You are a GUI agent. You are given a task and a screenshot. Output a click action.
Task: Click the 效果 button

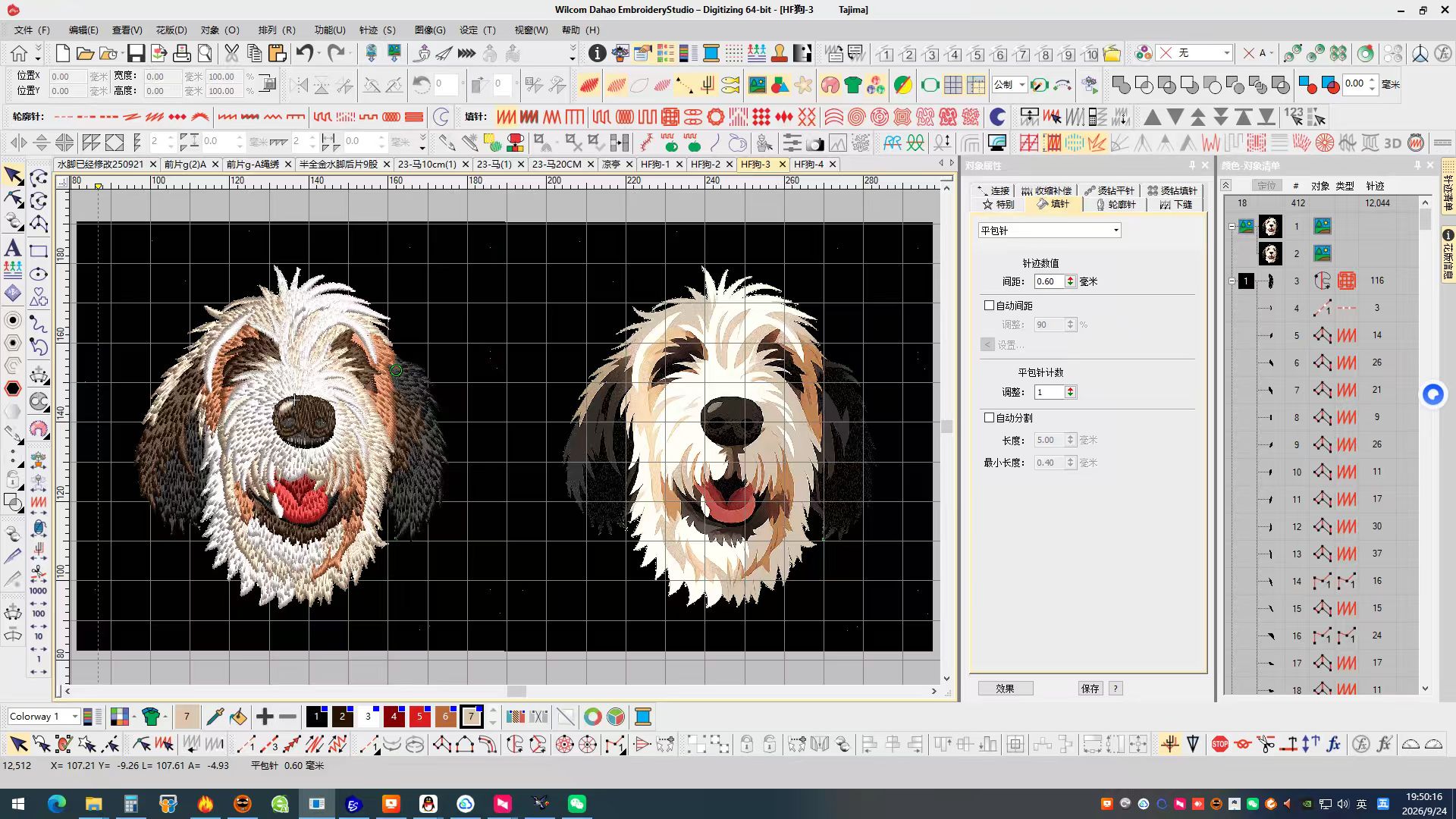point(1005,689)
